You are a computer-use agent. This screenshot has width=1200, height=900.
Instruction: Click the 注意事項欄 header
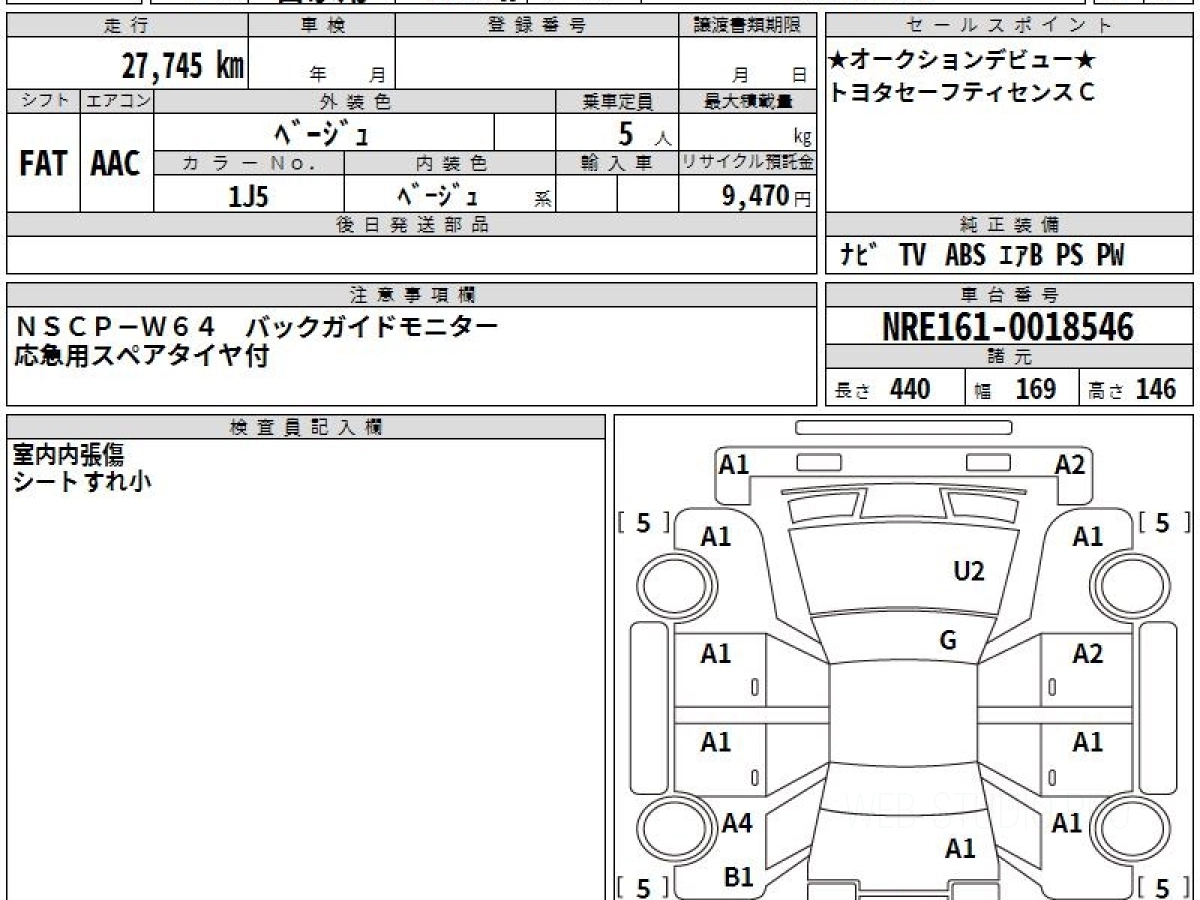412,294
